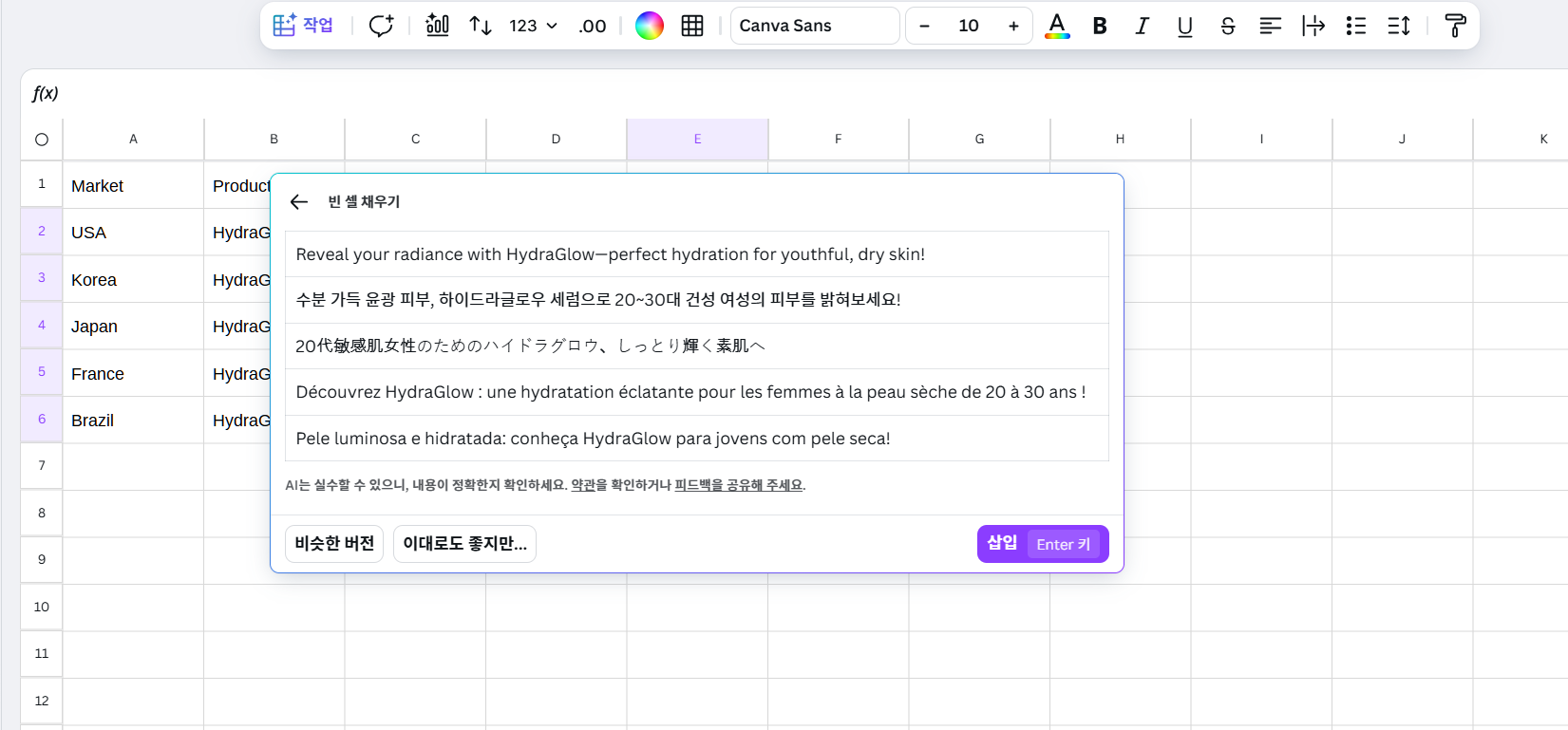Click the font size value 10
The height and width of the screenshot is (730, 1568).
pos(969,26)
